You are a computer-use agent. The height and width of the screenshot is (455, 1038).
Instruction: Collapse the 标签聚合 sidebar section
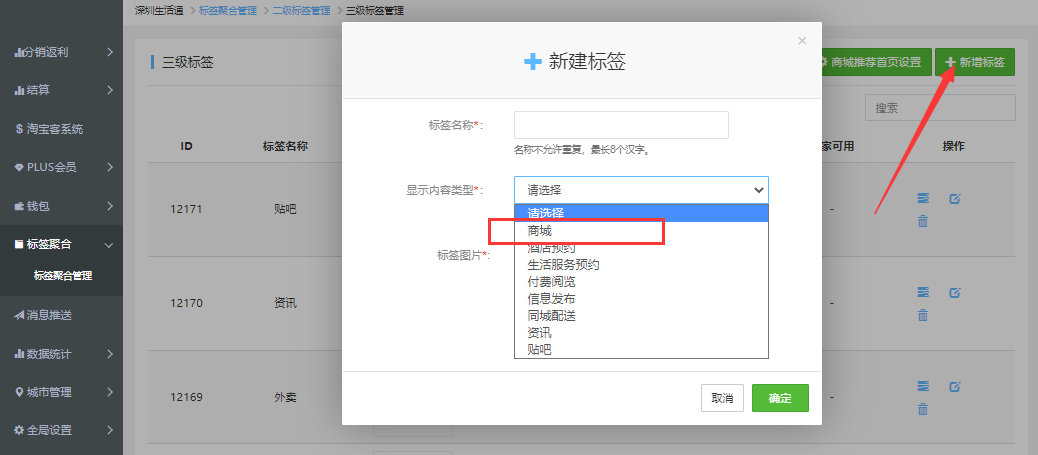[x=60, y=244]
